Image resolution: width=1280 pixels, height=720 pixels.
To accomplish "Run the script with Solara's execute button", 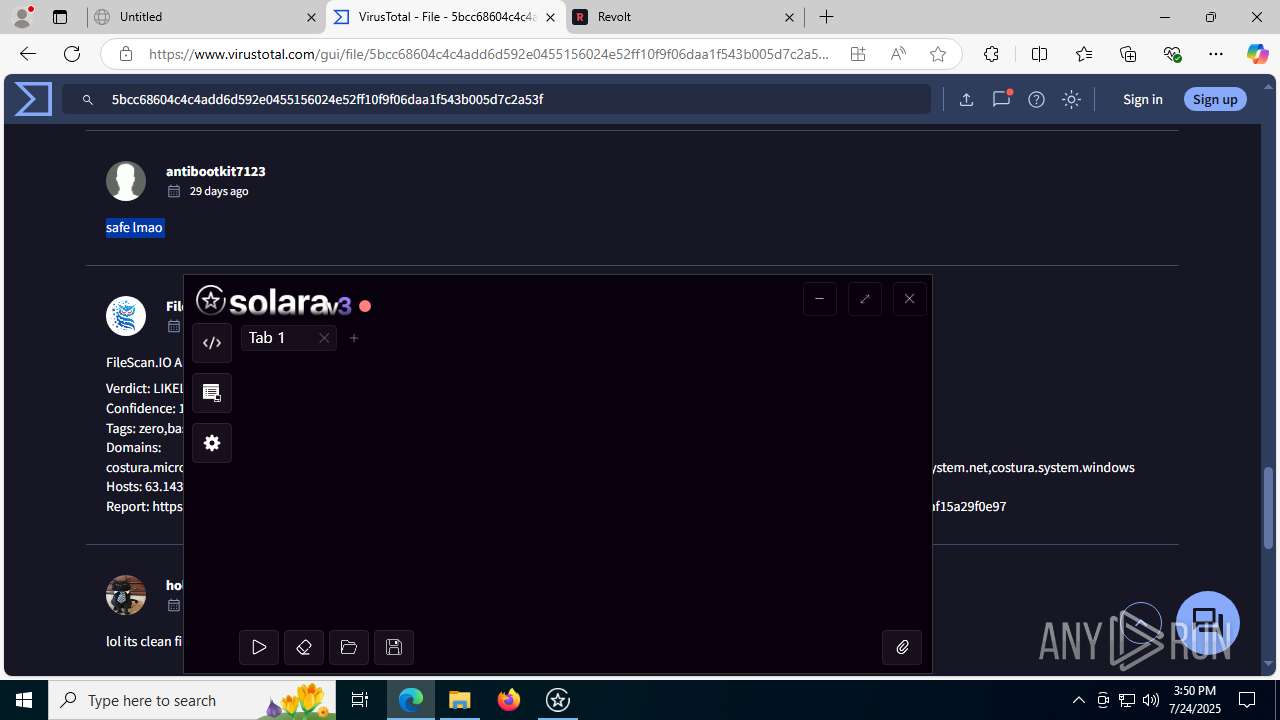I will coord(259,648).
